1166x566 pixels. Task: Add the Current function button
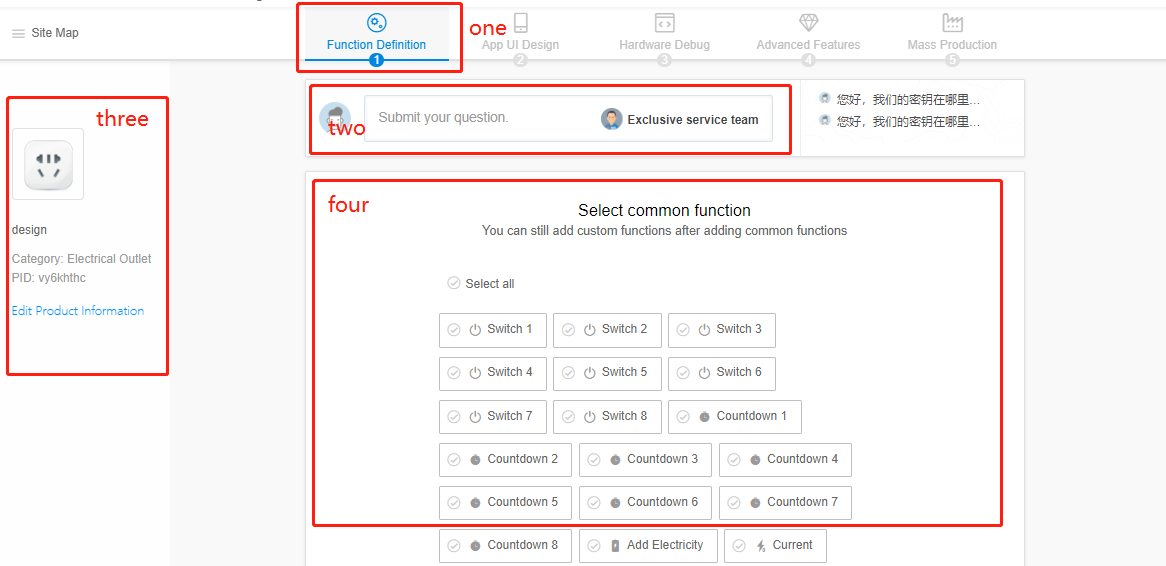(x=775, y=546)
